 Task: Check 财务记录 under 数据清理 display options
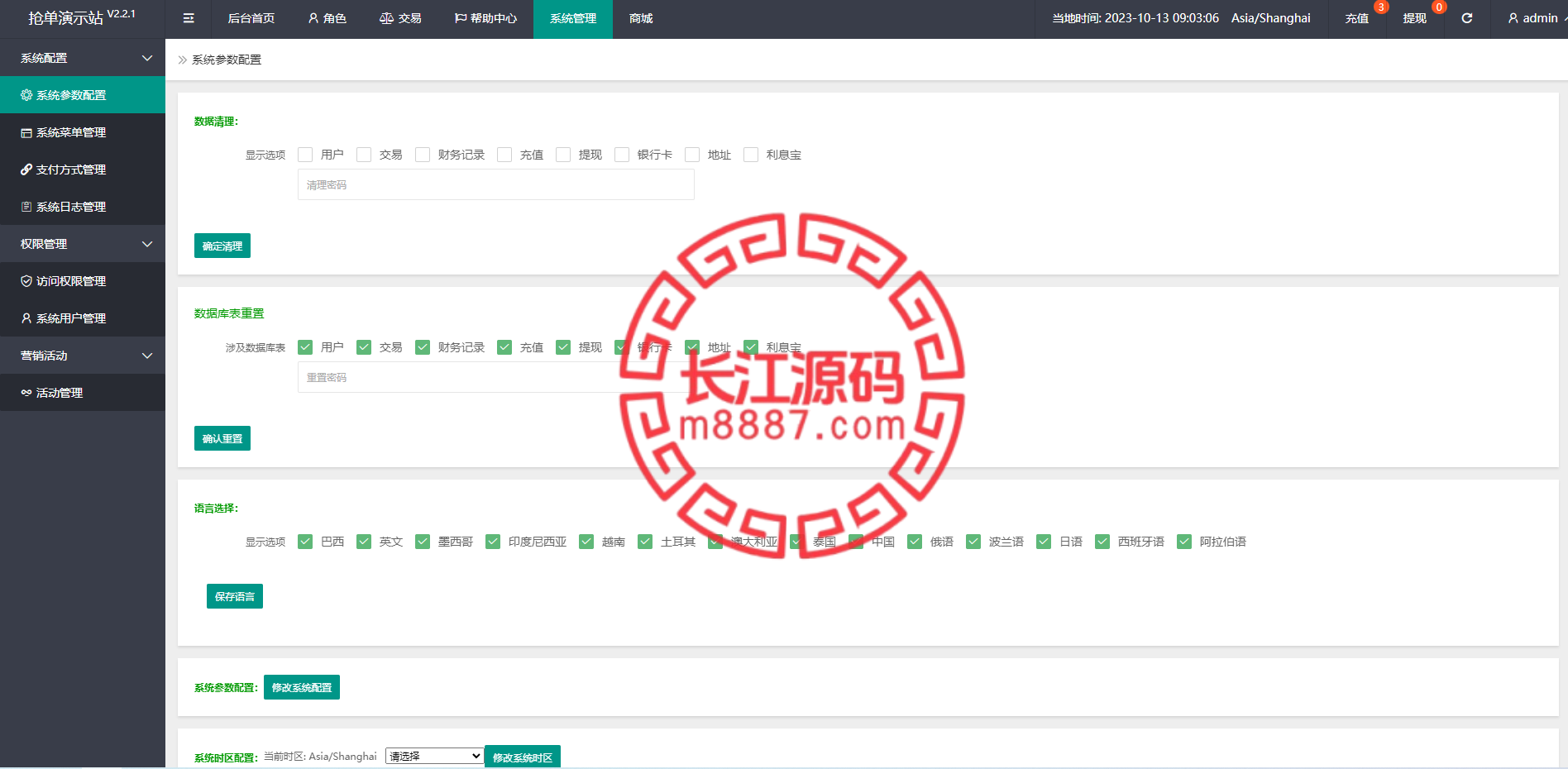point(423,155)
